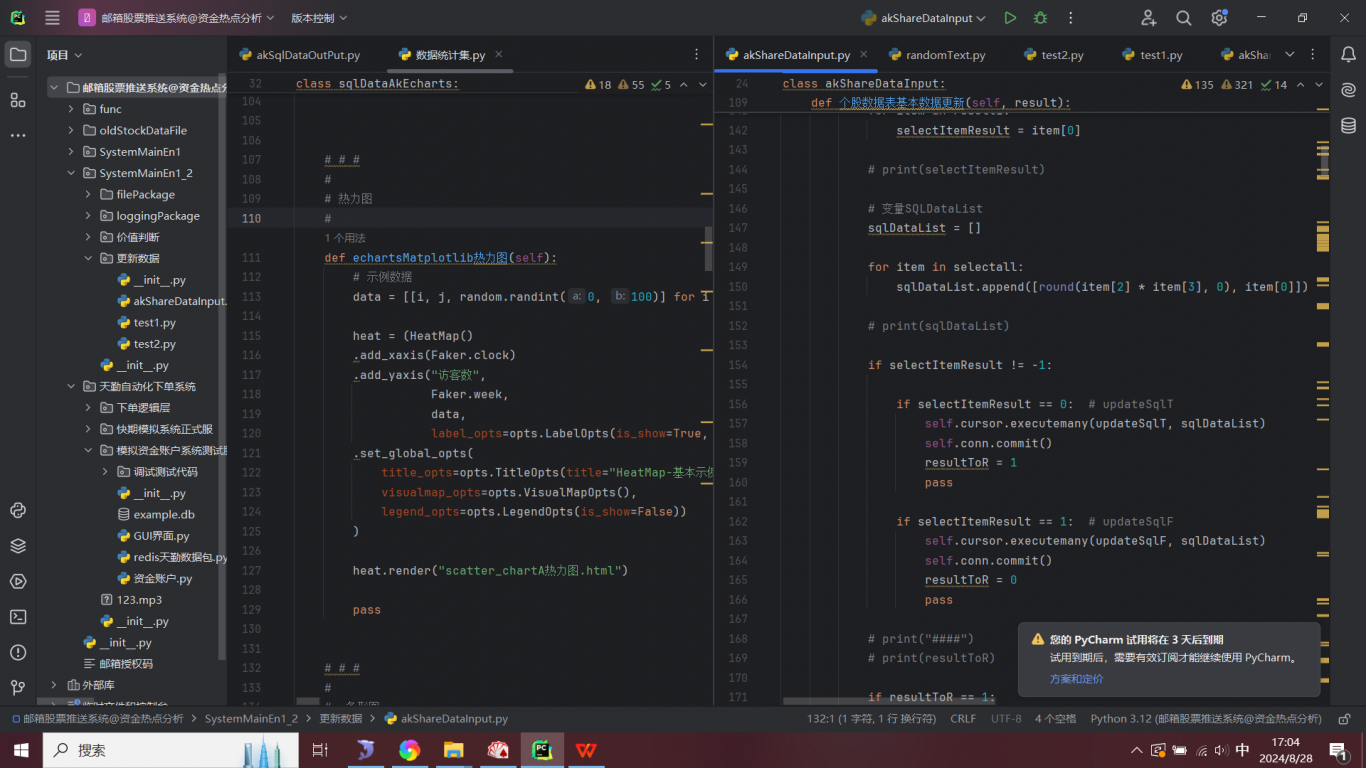The width and height of the screenshot is (1366, 768).
Task: Open more run actions next to Debug
Action: tap(1071, 18)
